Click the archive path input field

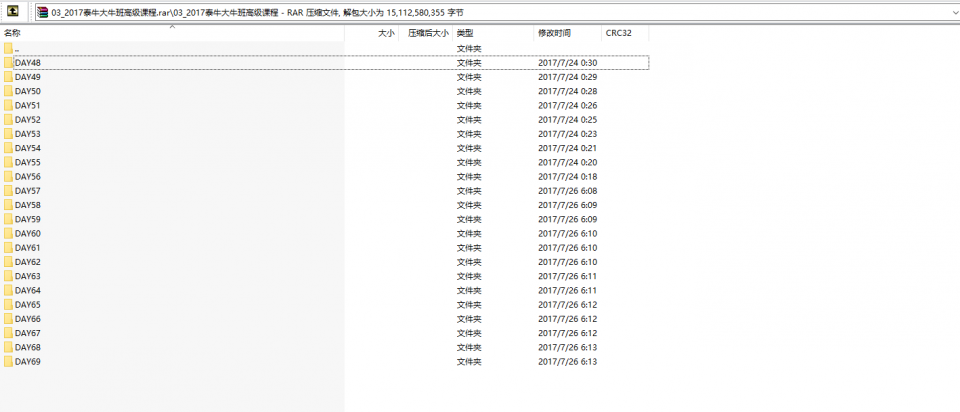pyautogui.click(x=497, y=12)
